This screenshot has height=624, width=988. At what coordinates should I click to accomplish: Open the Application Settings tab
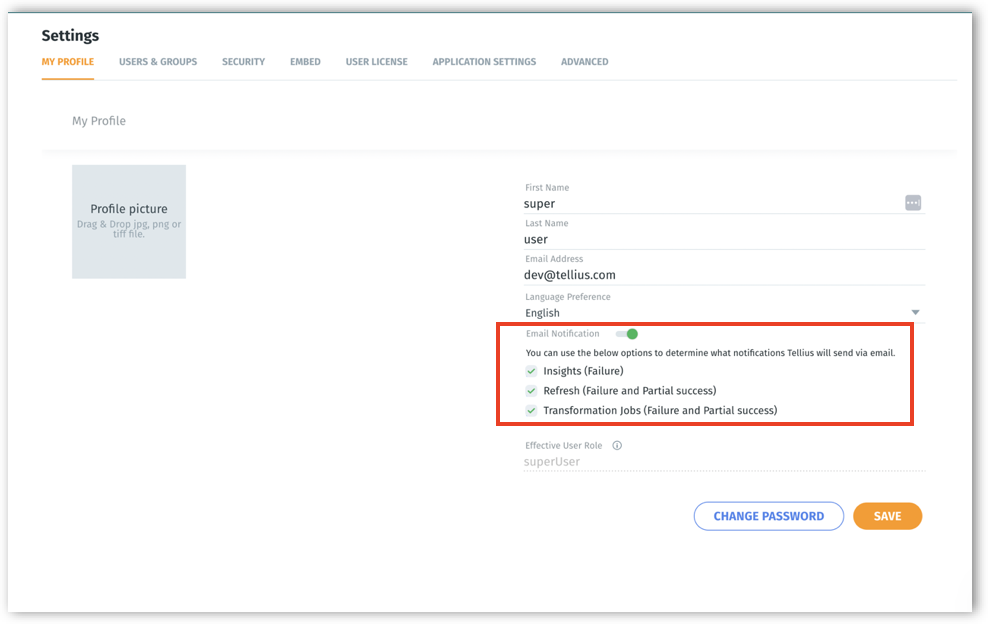[484, 62]
